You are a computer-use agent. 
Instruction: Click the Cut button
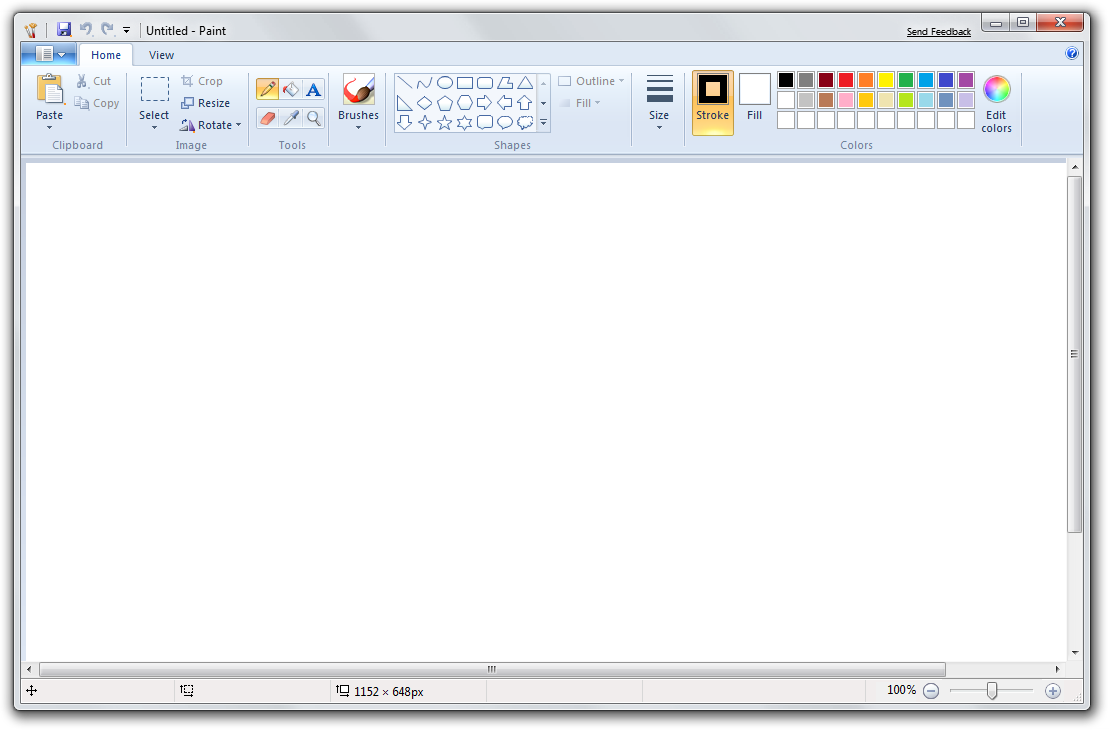coord(93,81)
